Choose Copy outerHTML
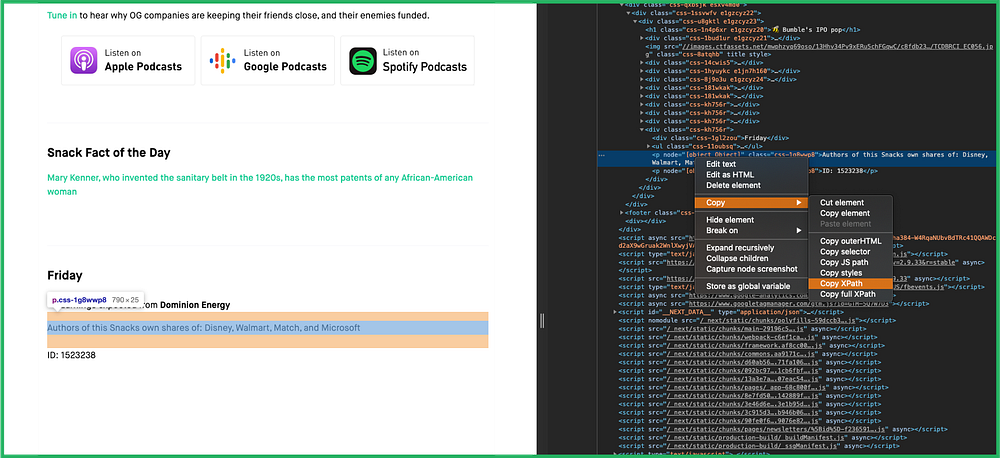The image size is (1000, 458). point(850,241)
